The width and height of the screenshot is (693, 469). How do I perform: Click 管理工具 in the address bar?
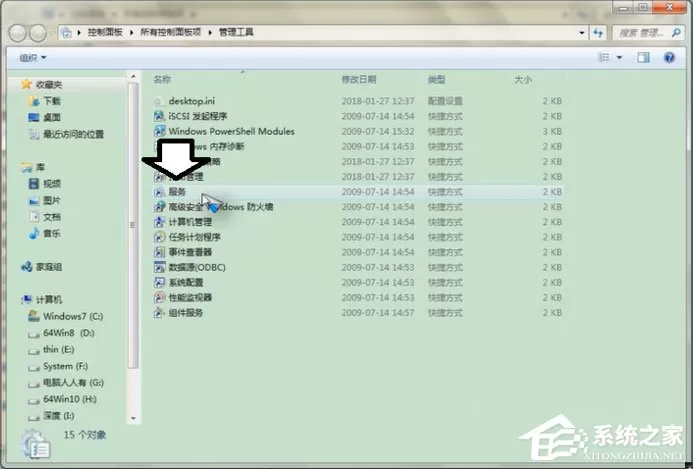point(236,32)
